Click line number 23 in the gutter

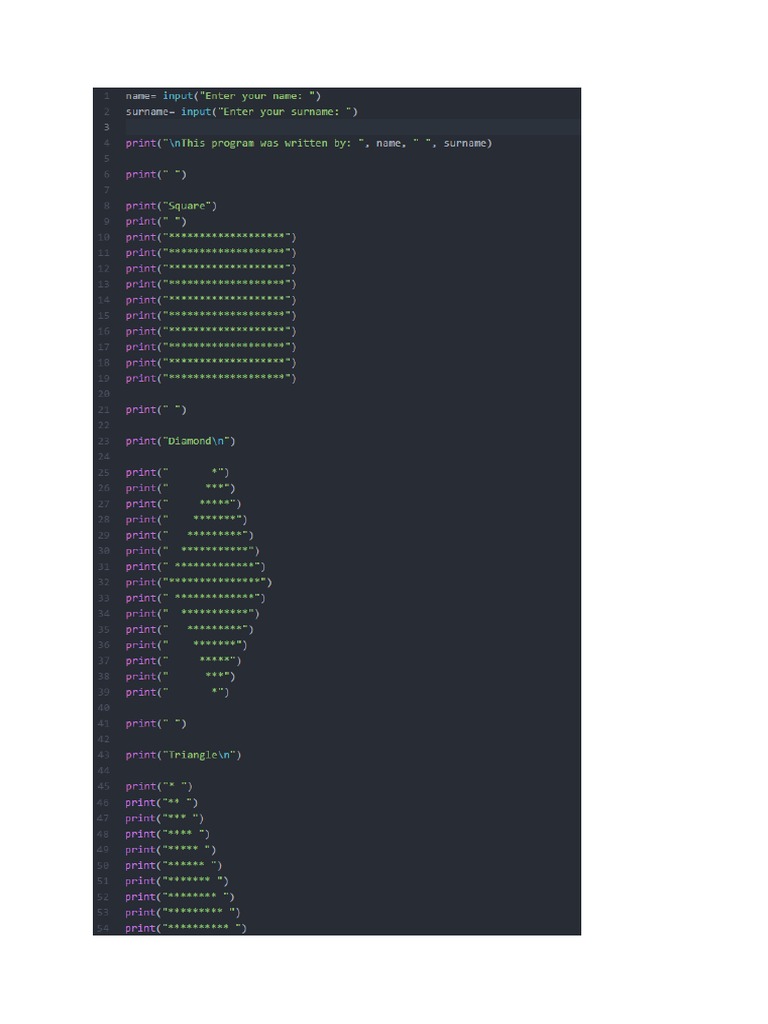click(x=104, y=441)
